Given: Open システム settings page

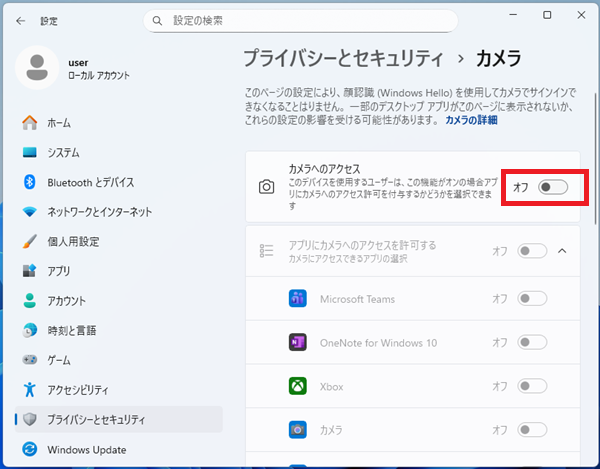Looking at the screenshot, I should pos(119,153).
